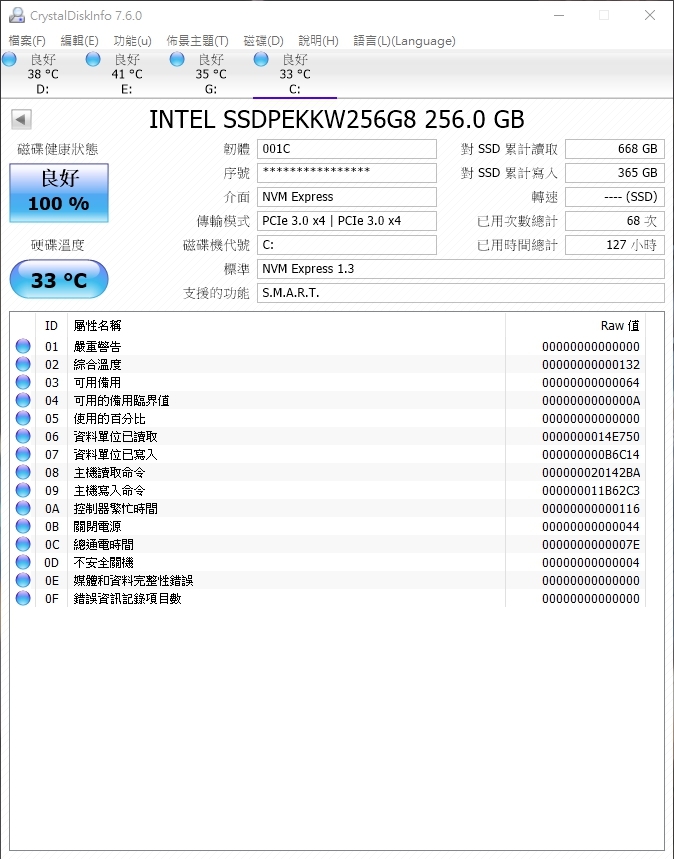The height and width of the screenshot is (859, 674).
Task: Click status orb for attribute 0F 錯誤資訊記錄項目數
Action: point(23,598)
